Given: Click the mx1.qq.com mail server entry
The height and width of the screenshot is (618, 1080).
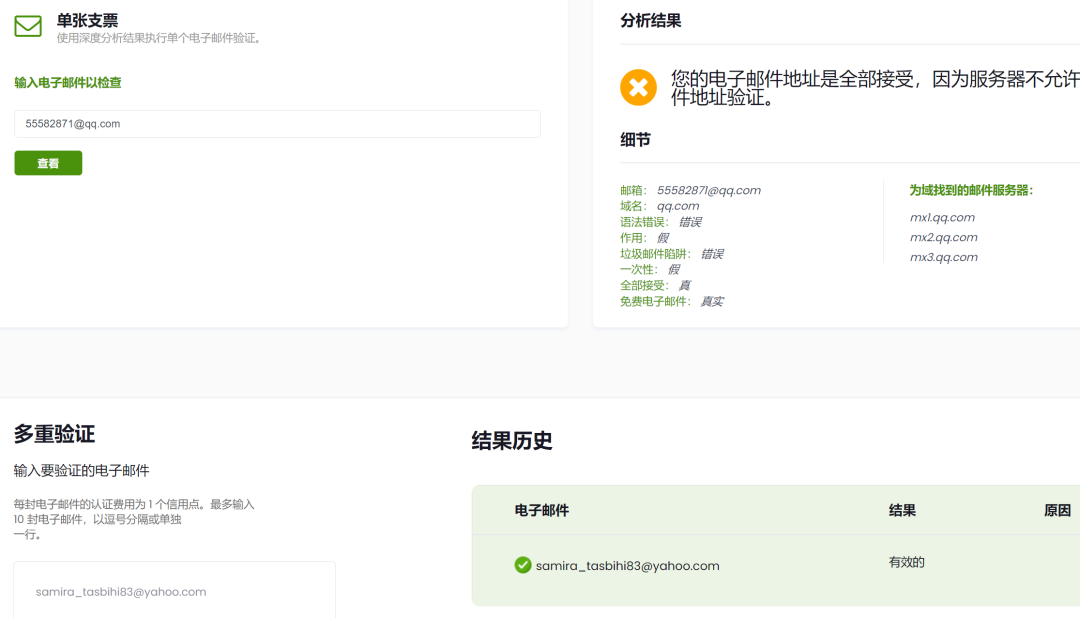Looking at the screenshot, I should (944, 217).
